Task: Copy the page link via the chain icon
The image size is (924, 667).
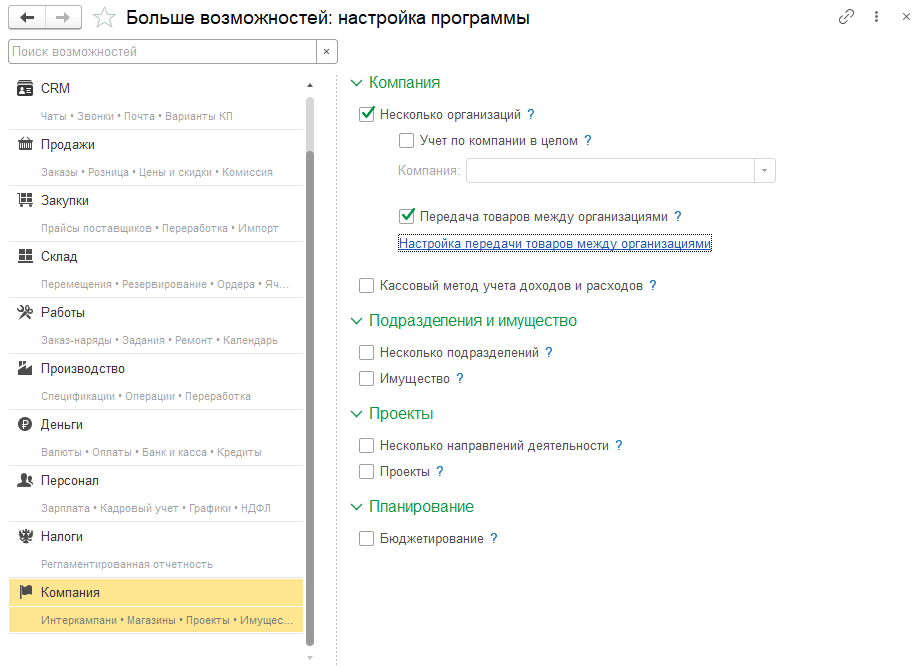Action: pyautogui.click(x=846, y=17)
